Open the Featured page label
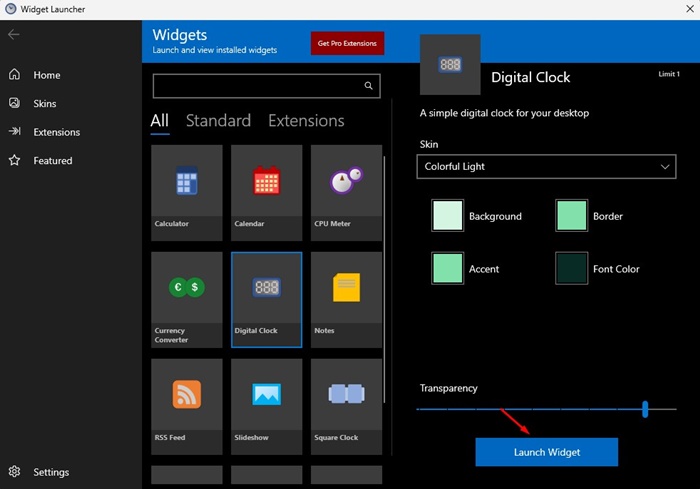The width and height of the screenshot is (700, 489). (x=53, y=161)
